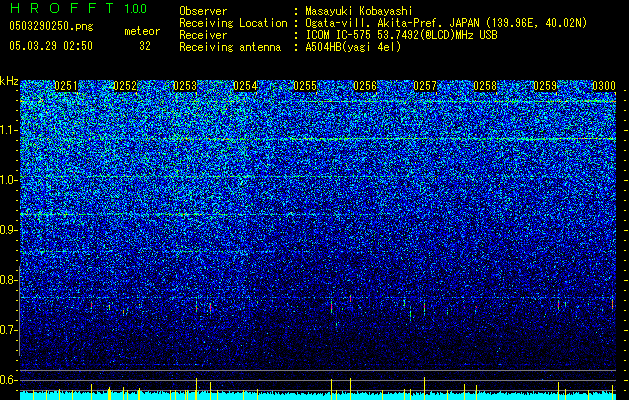Click the 1.0 kHz axis label
Screen dimensions: 629x400
tap(9, 180)
